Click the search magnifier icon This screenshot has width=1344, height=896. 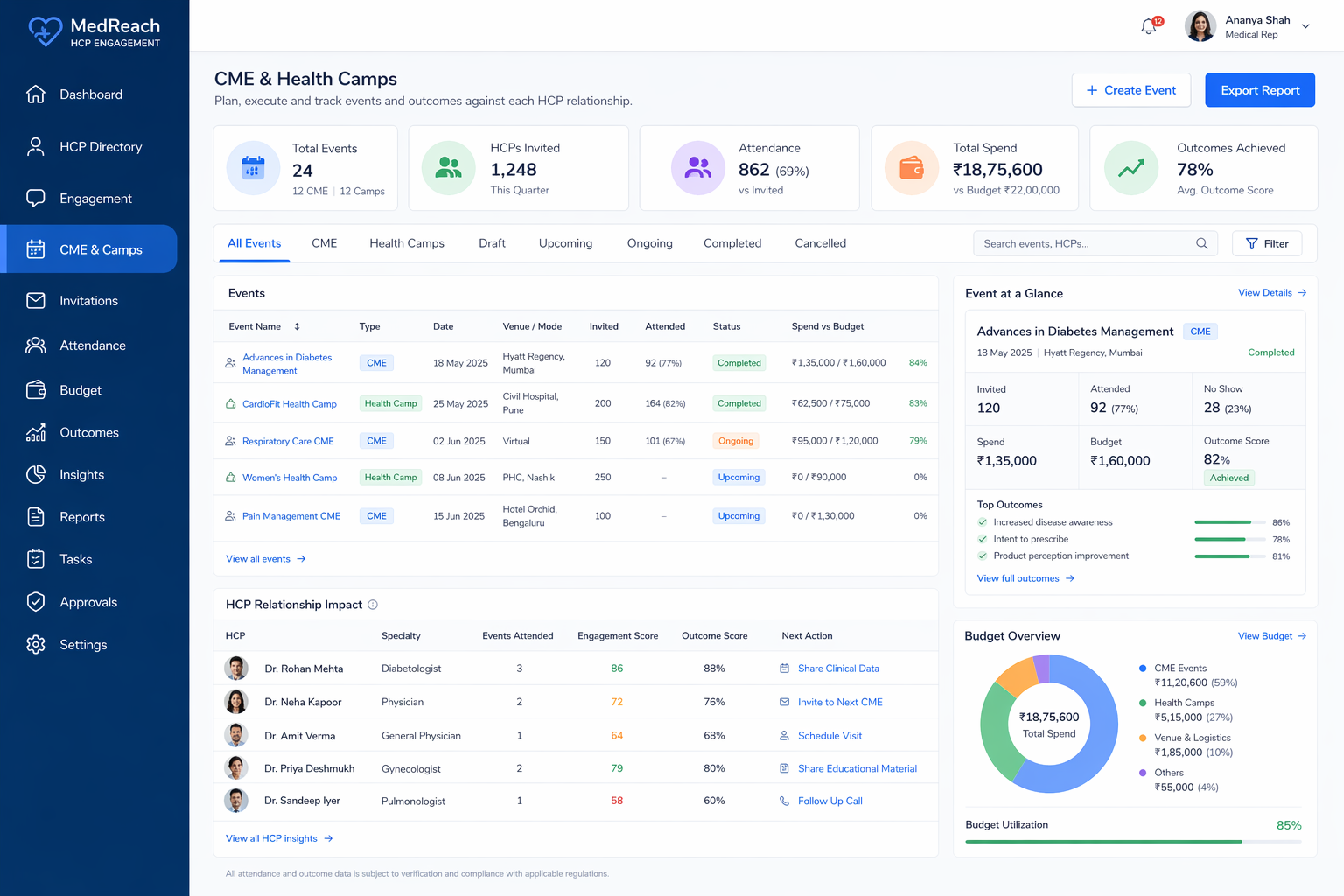click(1202, 244)
